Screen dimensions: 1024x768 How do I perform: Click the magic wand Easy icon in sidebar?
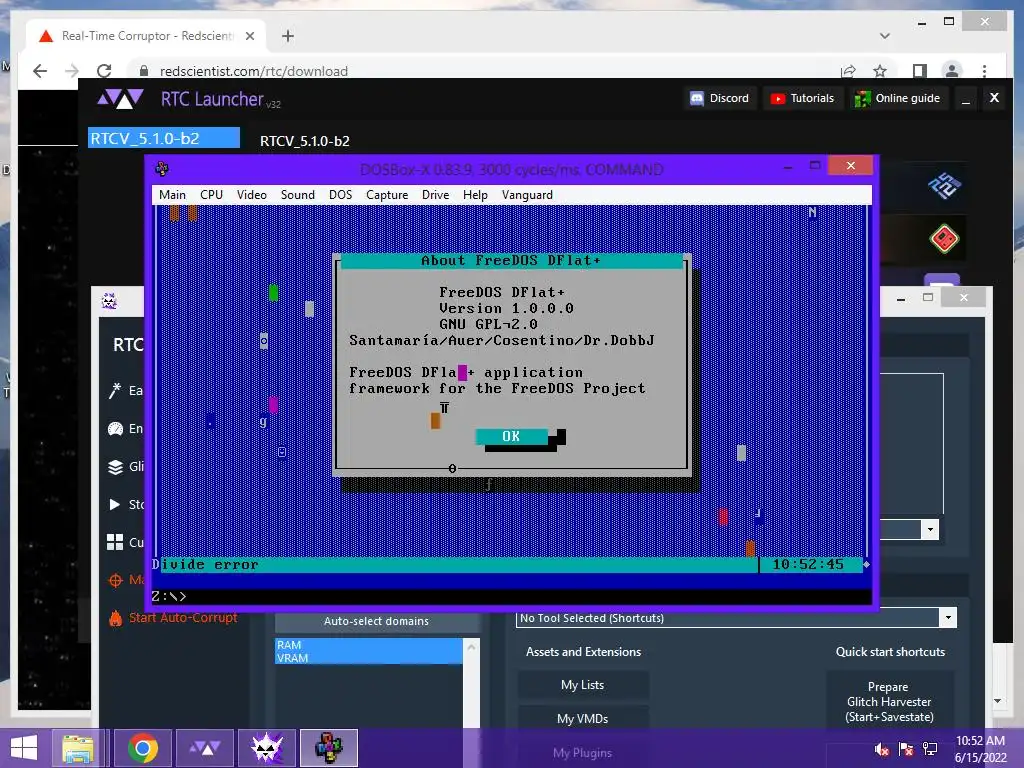pyautogui.click(x=115, y=391)
